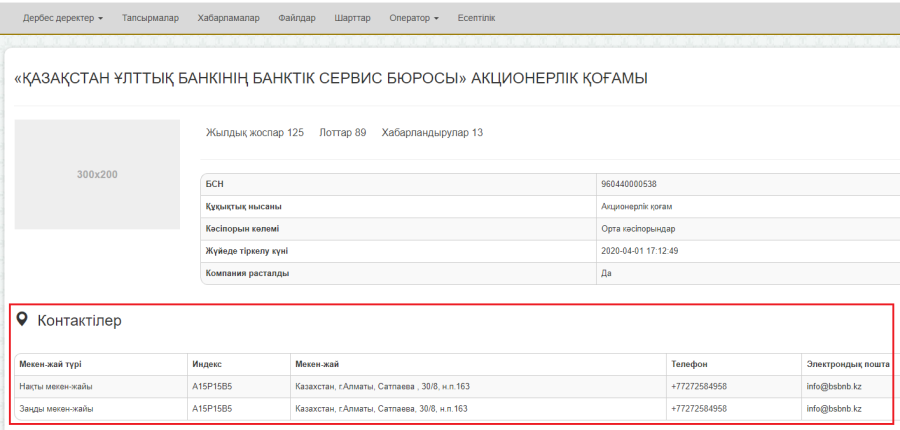Image resolution: width=900 pixels, height=430 pixels.
Task: Click the Заңды мекен-жайы address cell
Action: click(x=380, y=409)
